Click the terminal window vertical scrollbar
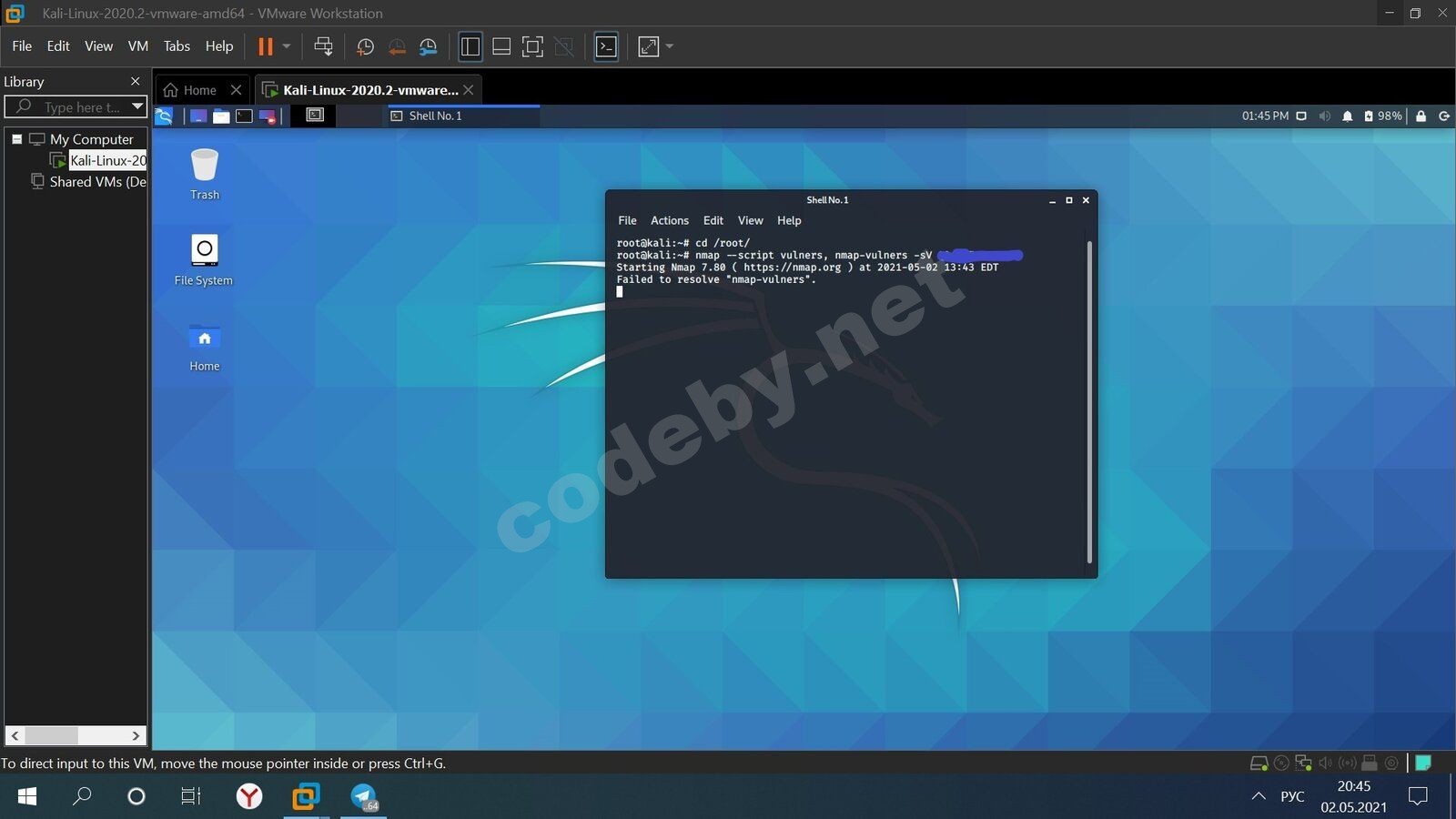Screen dimensions: 1456x819 point(1089,401)
